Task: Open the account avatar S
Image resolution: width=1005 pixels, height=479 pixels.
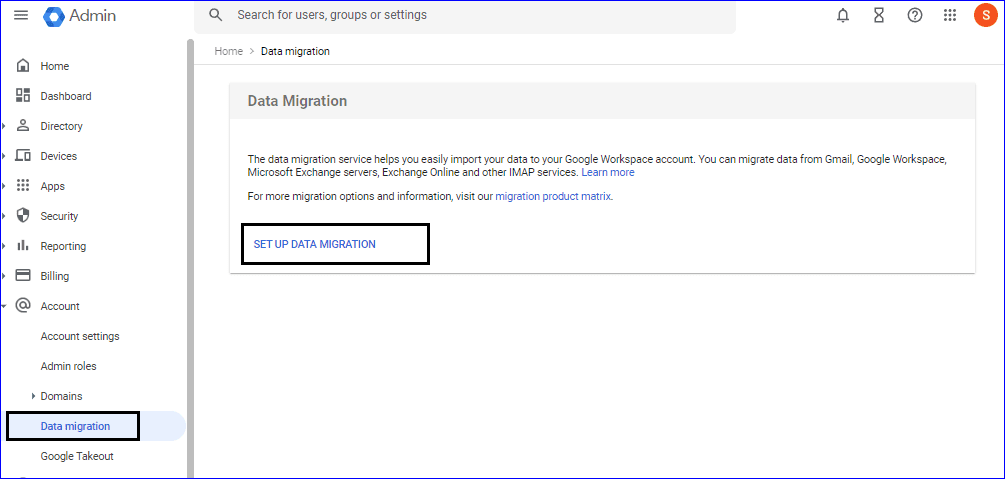Action: pos(984,15)
